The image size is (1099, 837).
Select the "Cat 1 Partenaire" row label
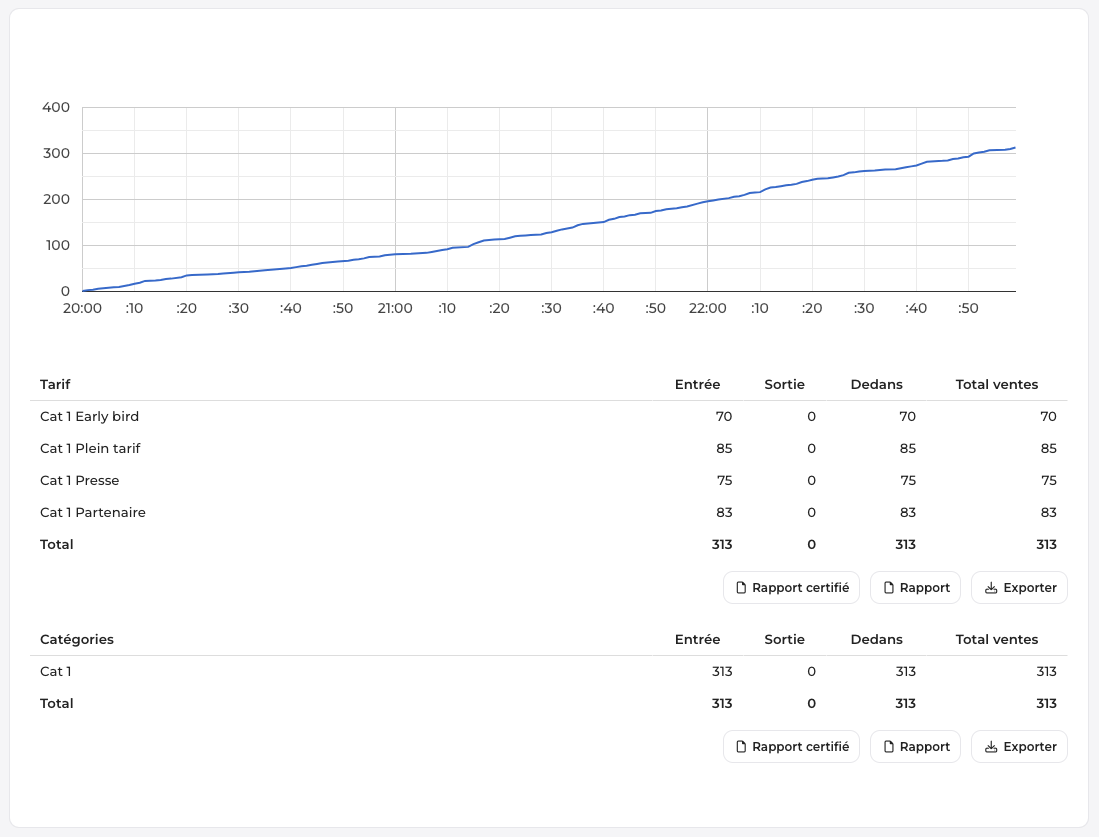point(93,513)
